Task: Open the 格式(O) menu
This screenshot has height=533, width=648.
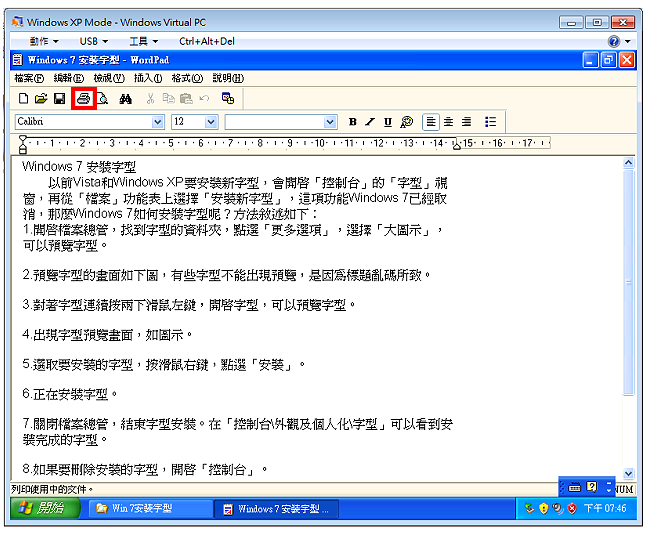Action: (x=187, y=78)
